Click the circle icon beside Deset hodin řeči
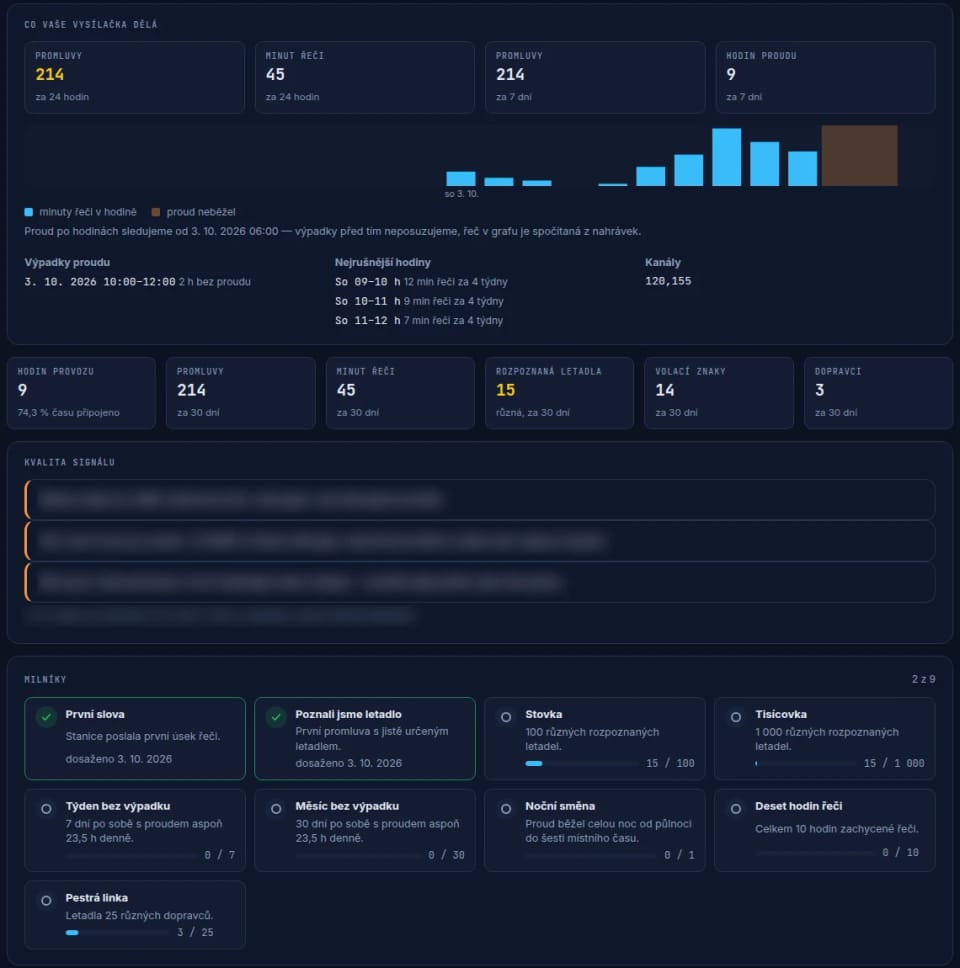The height and width of the screenshot is (968, 960). coord(736,809)
